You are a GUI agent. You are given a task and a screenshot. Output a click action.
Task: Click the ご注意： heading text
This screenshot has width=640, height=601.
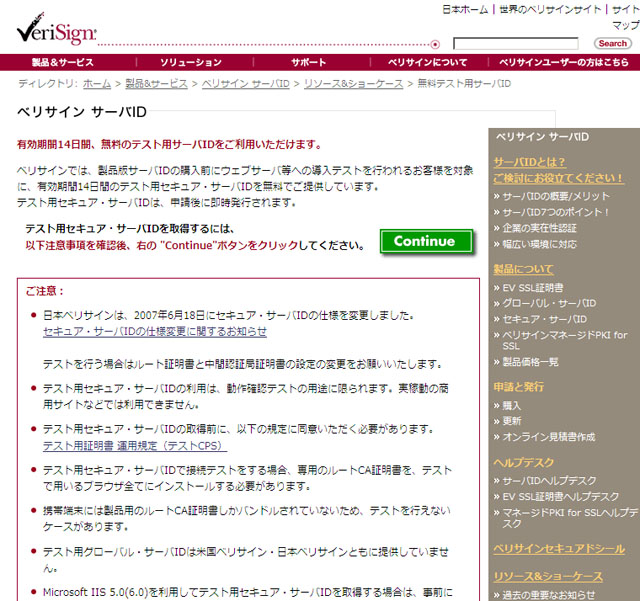click(45, 291)
